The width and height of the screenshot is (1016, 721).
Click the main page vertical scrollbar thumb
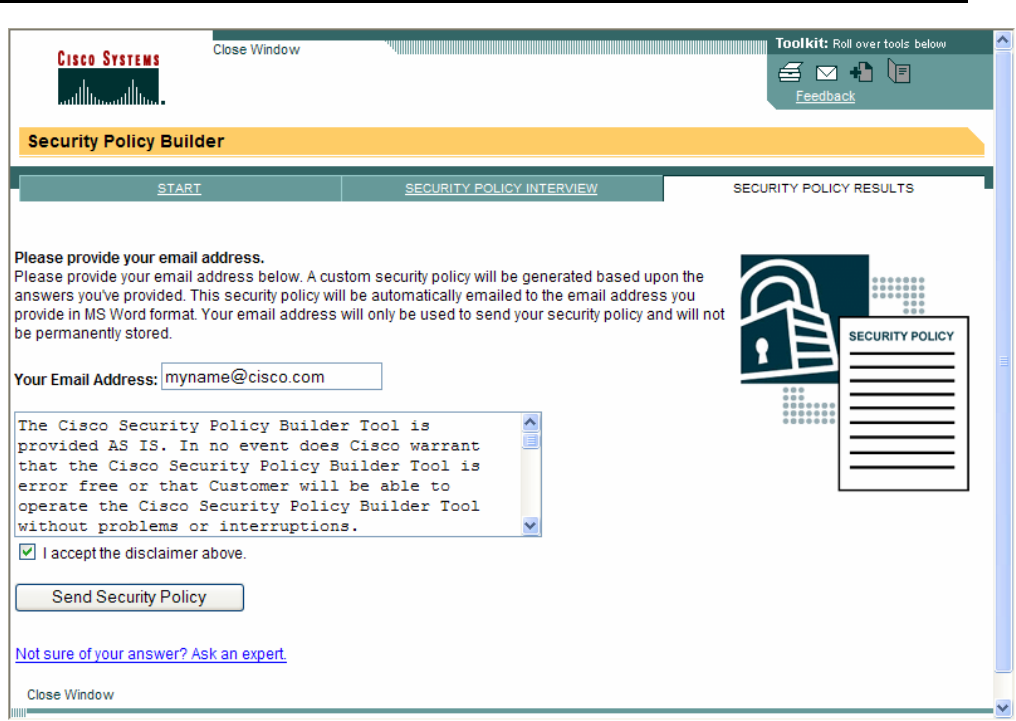pyautogui.click(x=1003, y=361)
